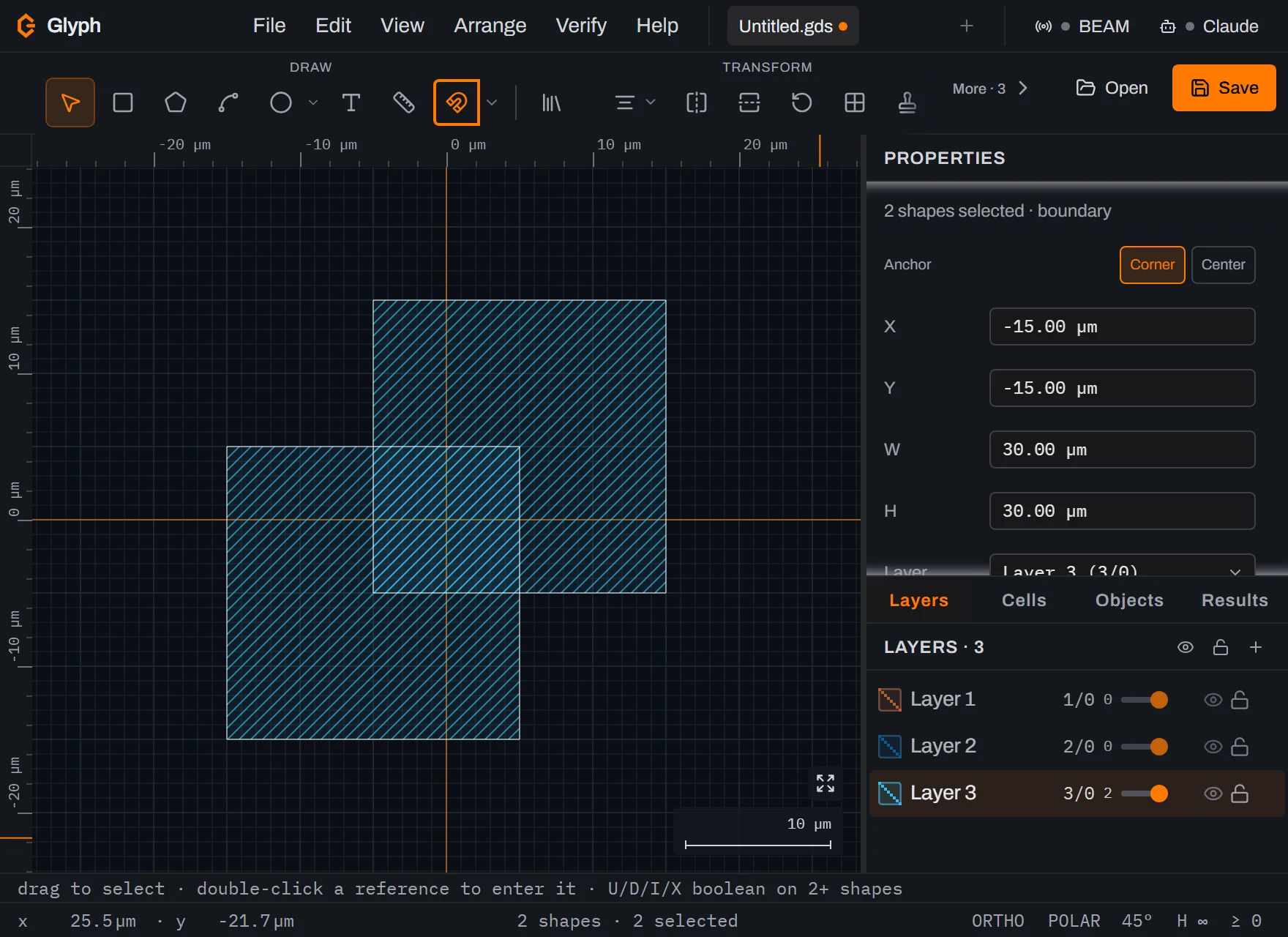Open the File menu
Image resolution: width=1288 pixels, height=937 pixels.
click(x=269, y=26)
